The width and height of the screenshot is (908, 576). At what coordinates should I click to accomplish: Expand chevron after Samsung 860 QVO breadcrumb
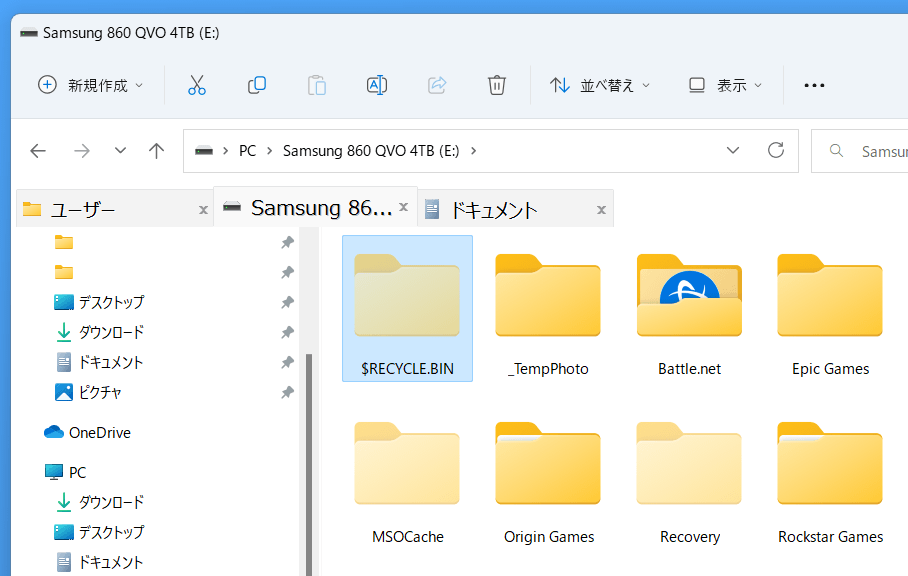click(474, 151)
